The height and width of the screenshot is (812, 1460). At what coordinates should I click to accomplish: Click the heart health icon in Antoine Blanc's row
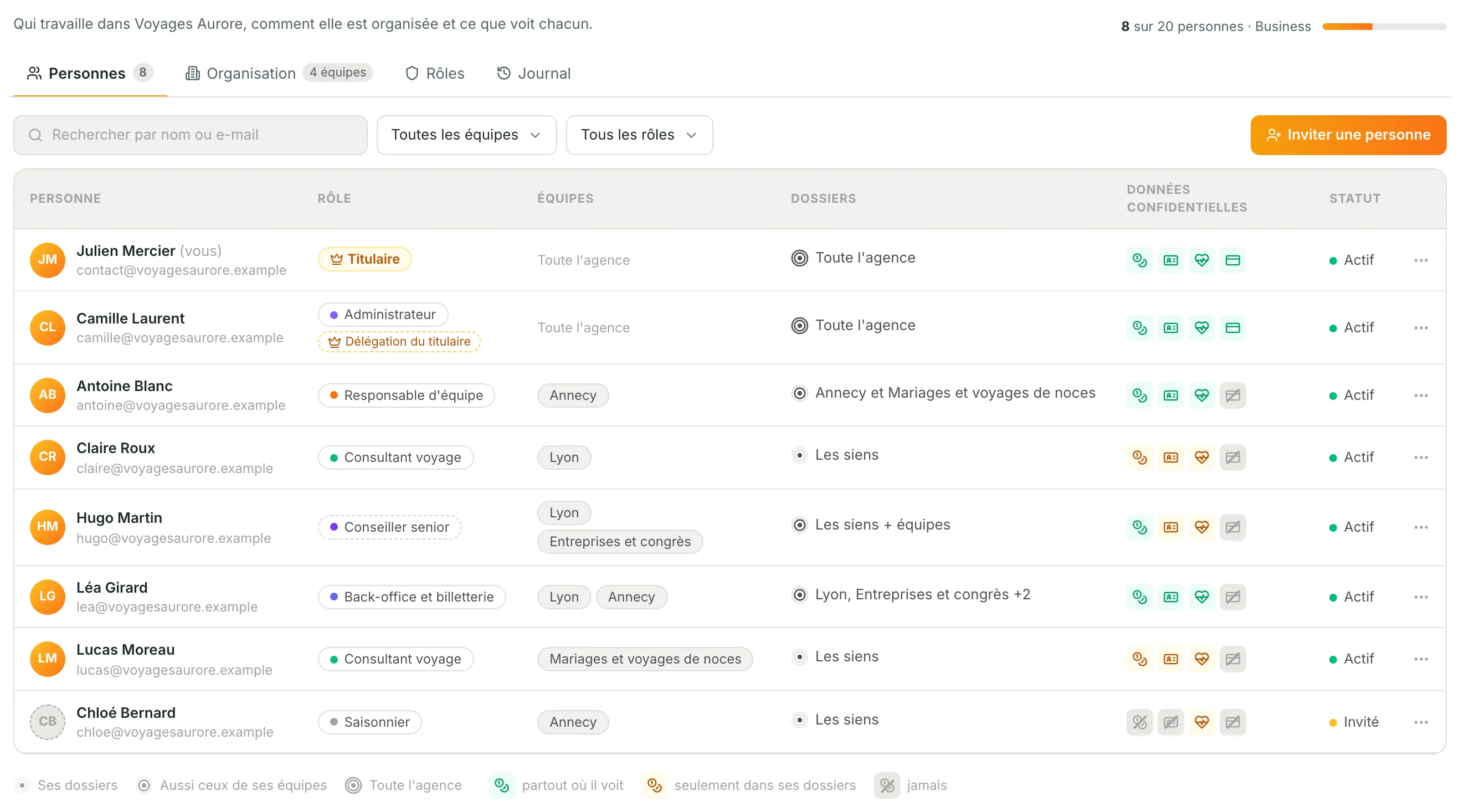coord(1201,395)
